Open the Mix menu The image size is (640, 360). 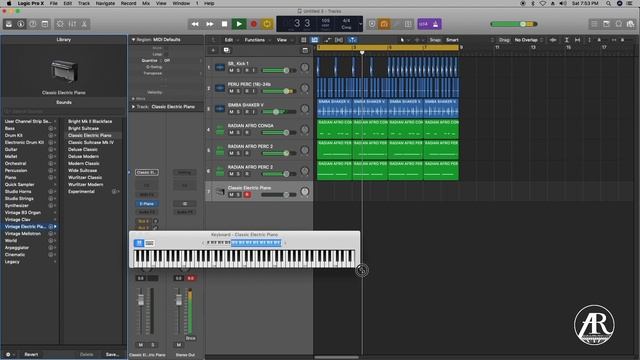click(146, 3)
